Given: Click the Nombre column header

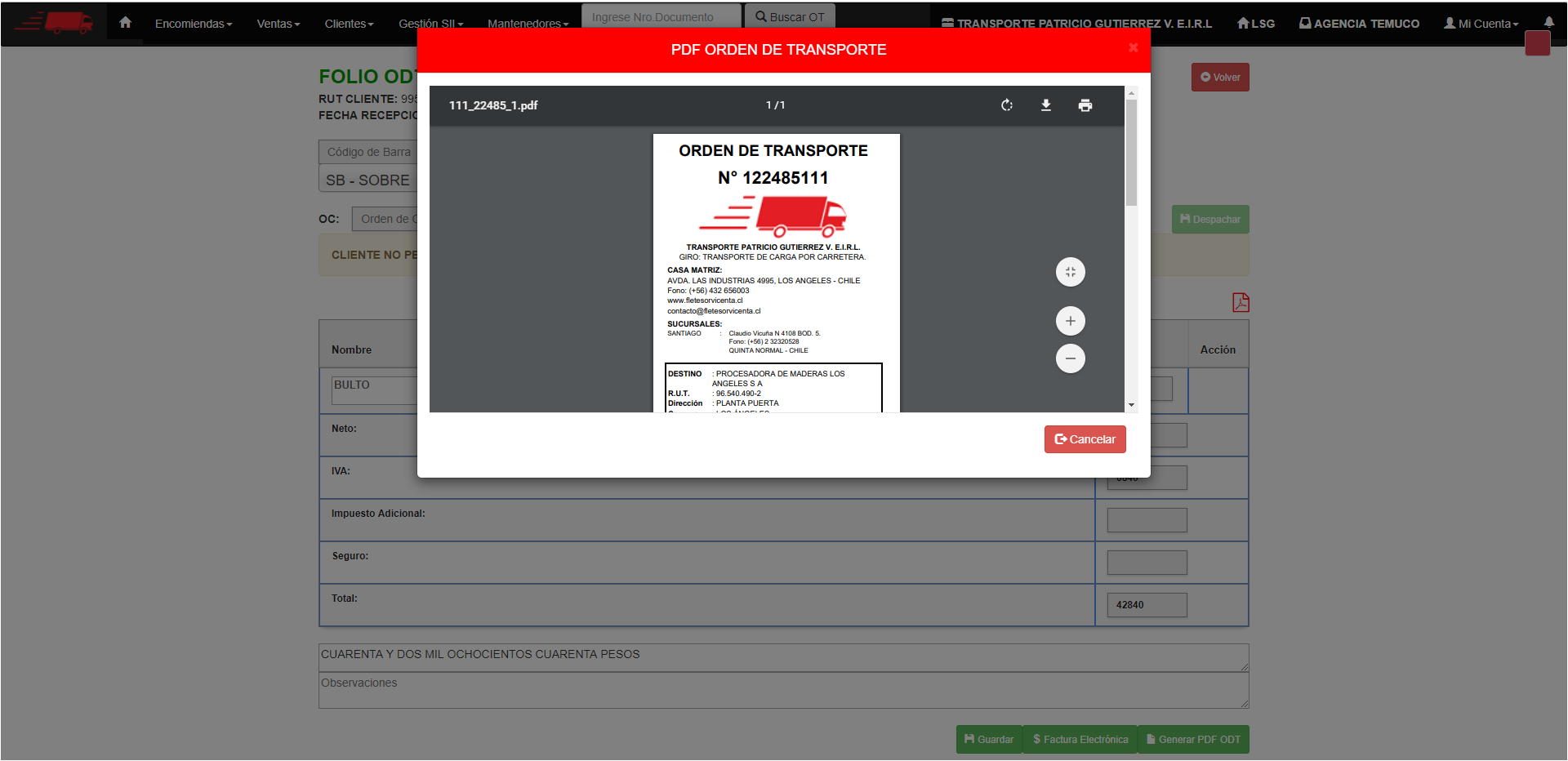Looking at the screenshot, I should coord(351,349).
